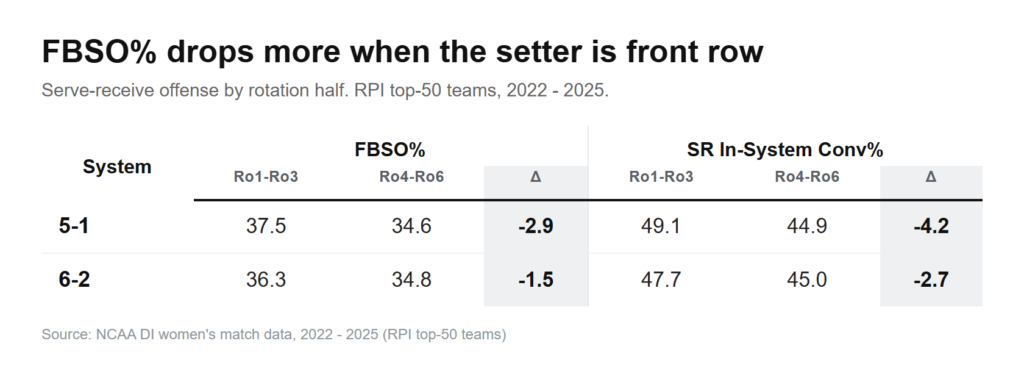
Task: Select the Ro1-Ro3 header under FBSO%
Action: [x=266, y=176]
